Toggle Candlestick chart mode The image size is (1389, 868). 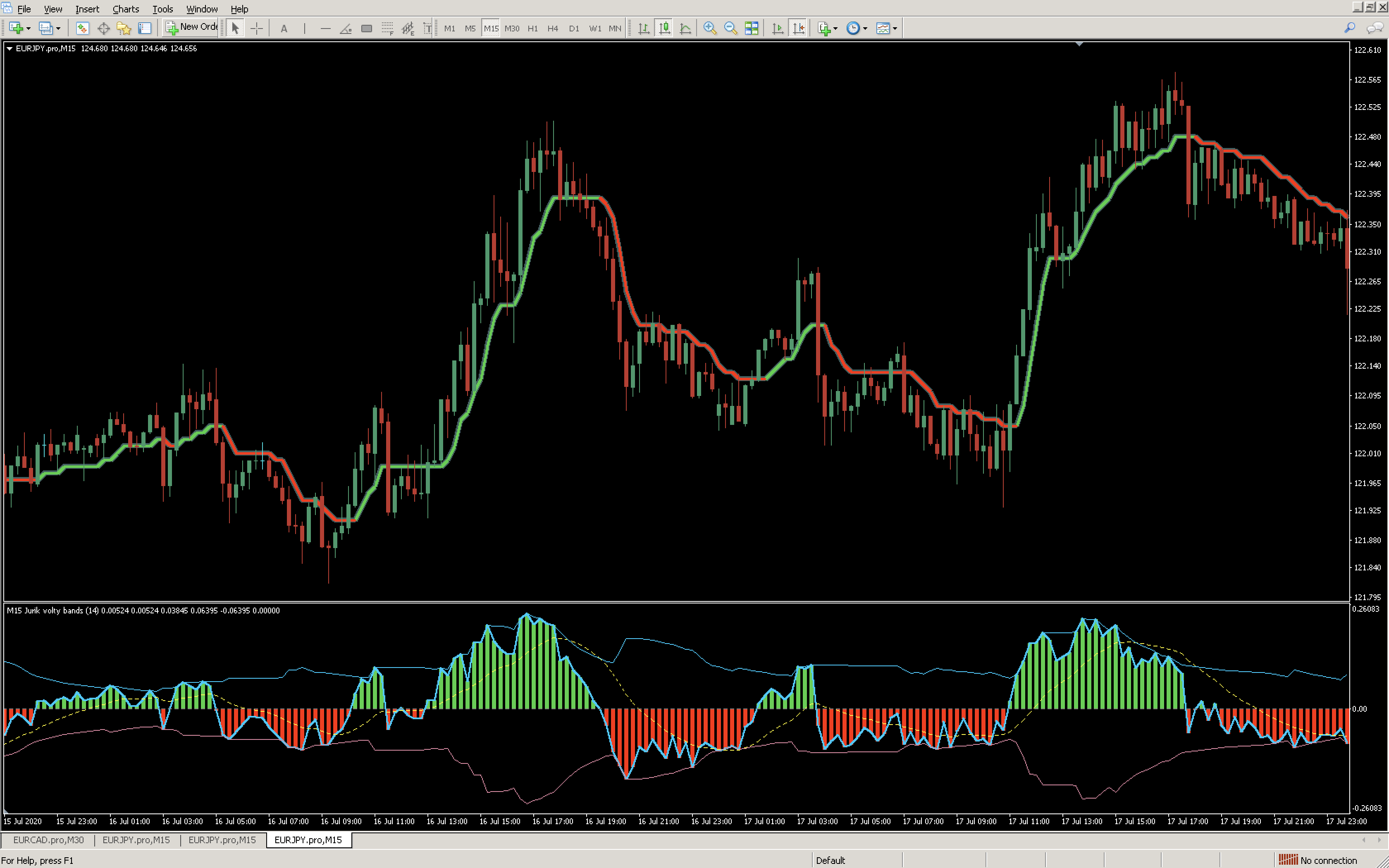[664, 28]
